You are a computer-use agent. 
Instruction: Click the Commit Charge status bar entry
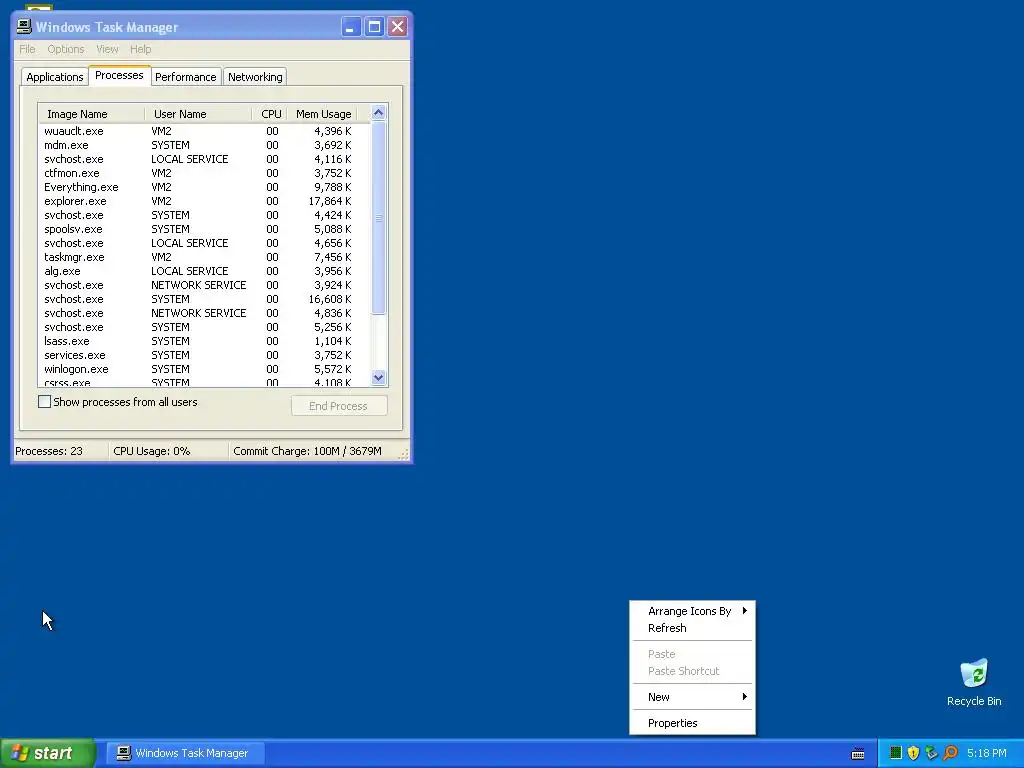[315, 451]
